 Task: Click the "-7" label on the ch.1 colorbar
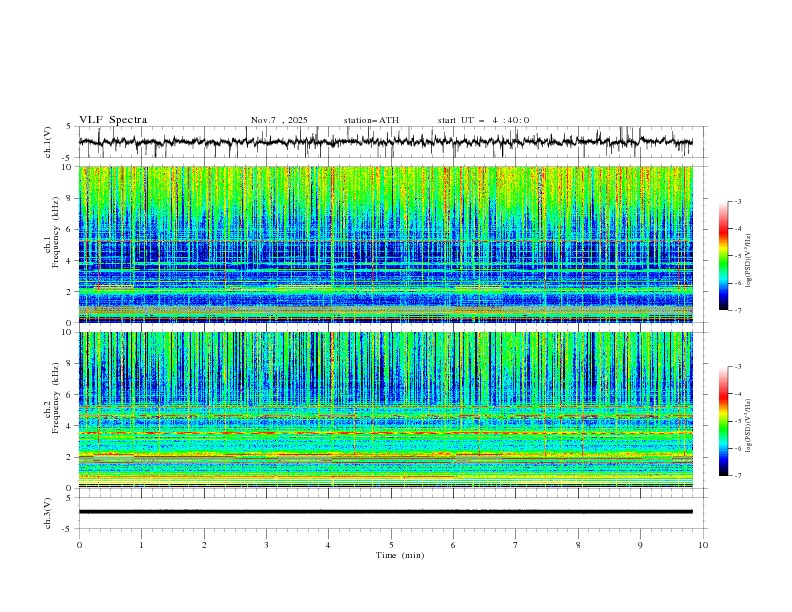pos(738,310)
